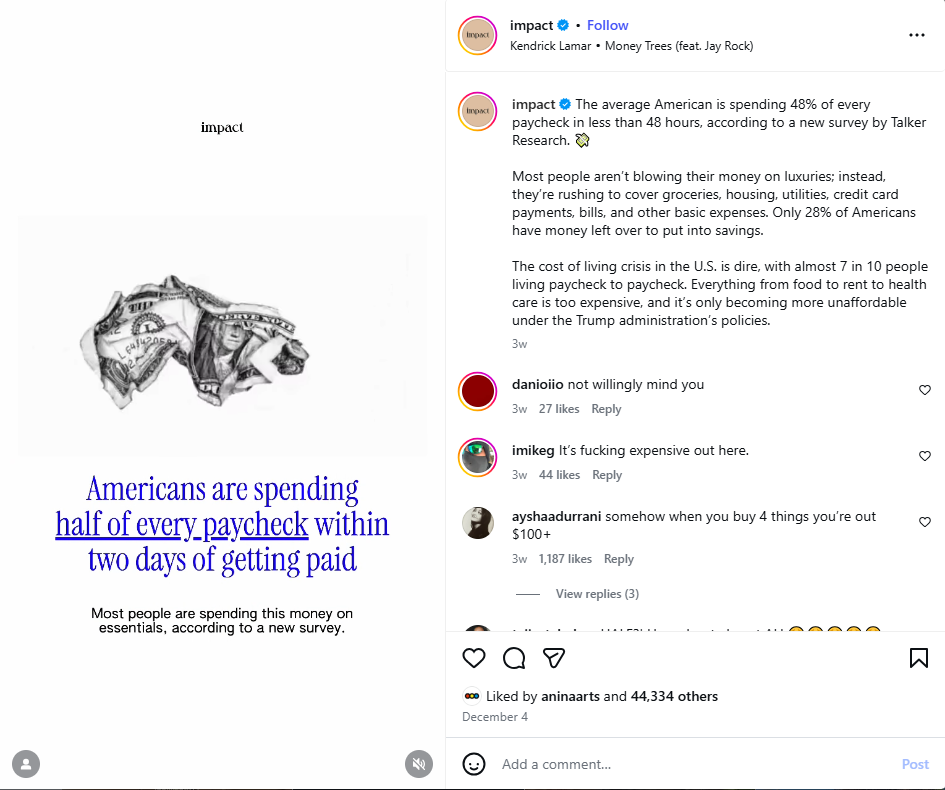Like imikeg's comment with its heart

pyautogui.click(x=924, y=456)
